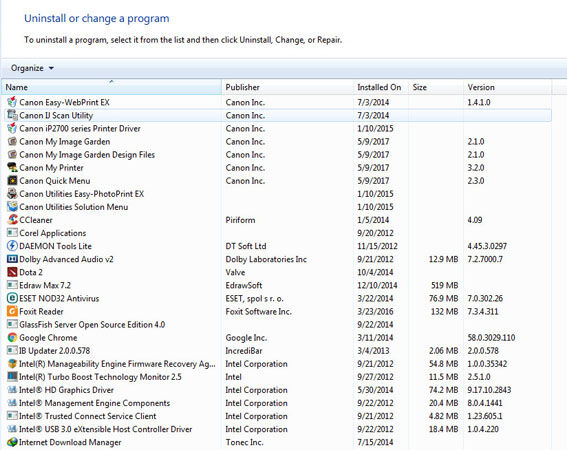Select version '9.17.10.2843' of Intel HD Graphics
The height and width of the screenshot is (450, 567).
(x=489, y=390)
